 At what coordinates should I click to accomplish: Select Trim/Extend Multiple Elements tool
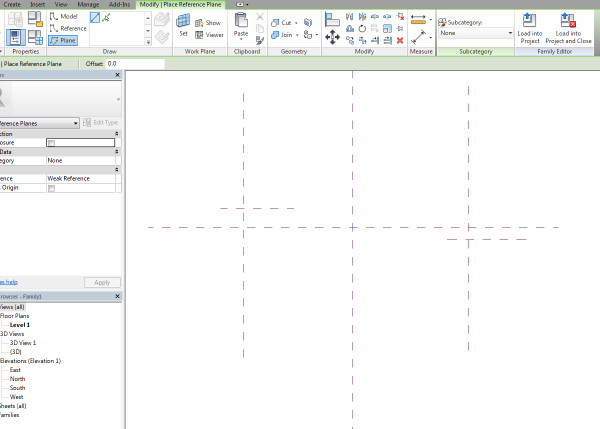point(387,40)
